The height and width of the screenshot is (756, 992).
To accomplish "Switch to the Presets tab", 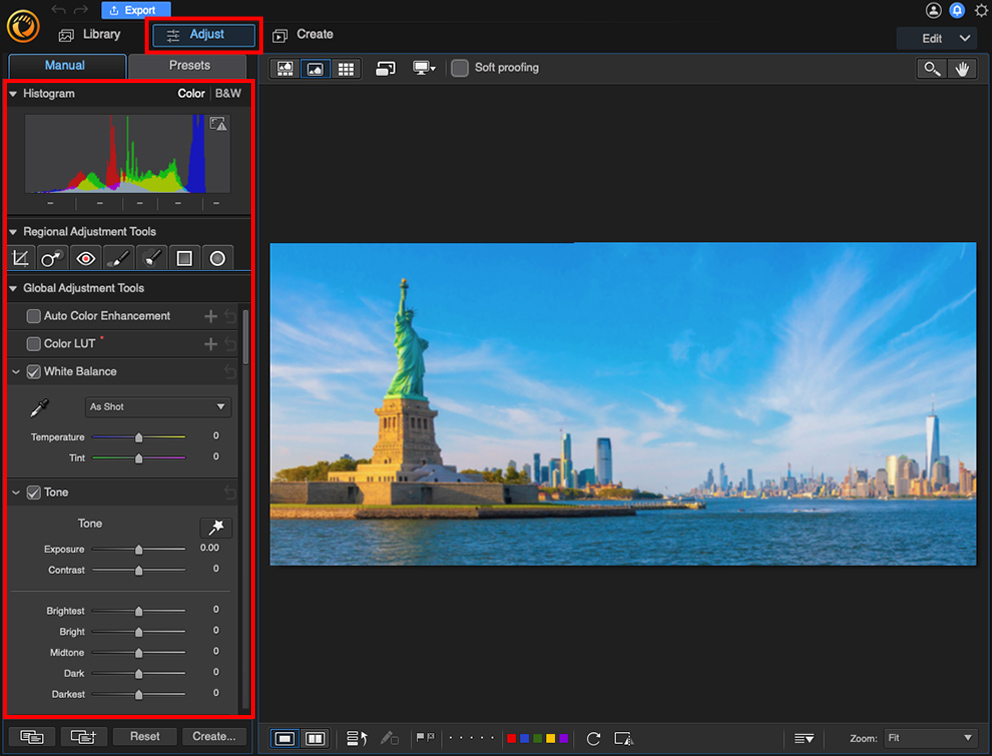I will 189,66.
